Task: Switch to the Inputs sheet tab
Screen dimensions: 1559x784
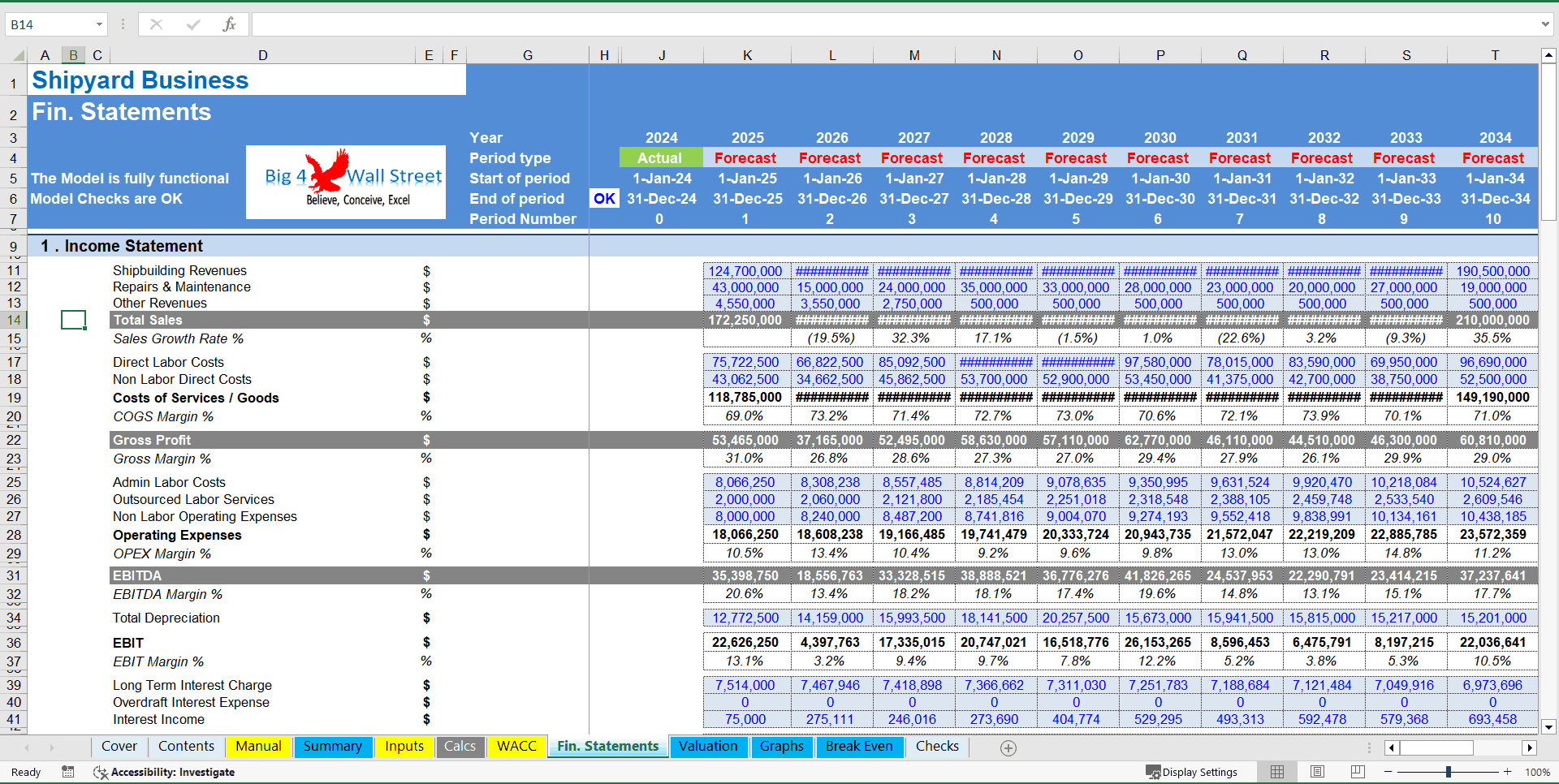Action: point(404,746)
